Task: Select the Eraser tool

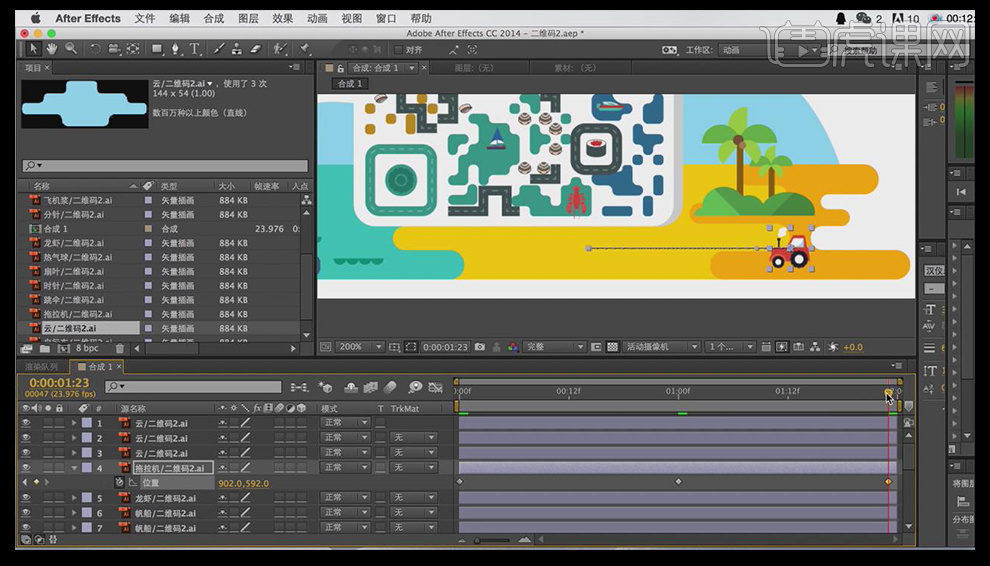Action: tap(255, 49)
